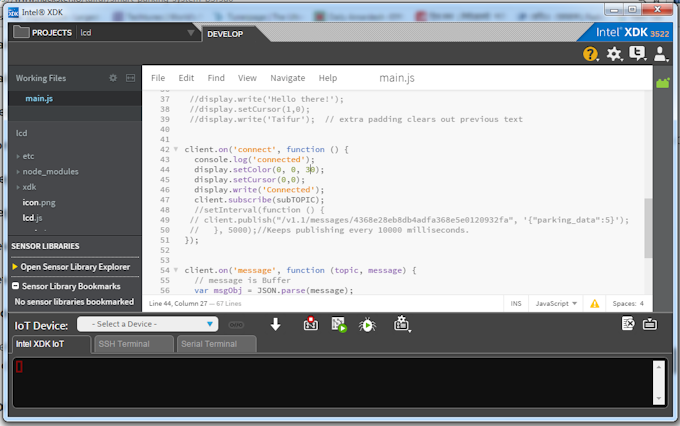Switch to the SSH Terminal tab
This screenshot has width=680, height=426.
tap(132, 344)
